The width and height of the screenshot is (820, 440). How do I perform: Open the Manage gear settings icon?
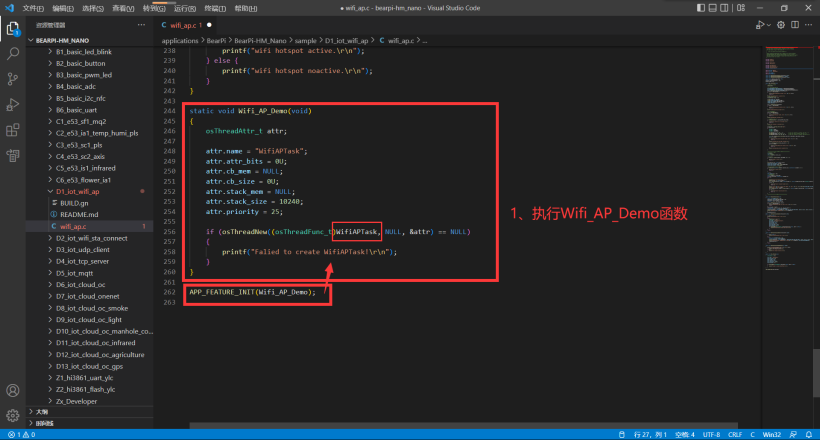13,415
